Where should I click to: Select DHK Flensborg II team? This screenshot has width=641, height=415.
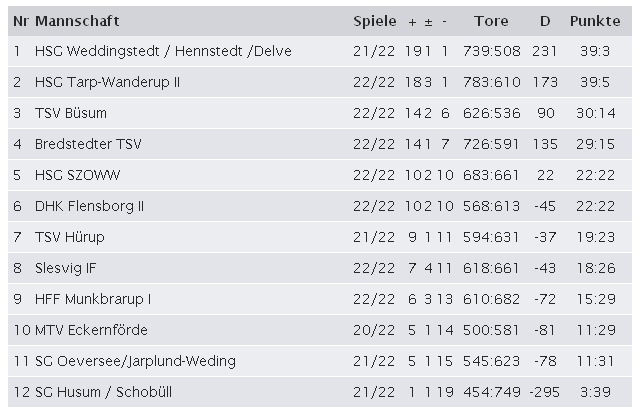pos(90,206)
